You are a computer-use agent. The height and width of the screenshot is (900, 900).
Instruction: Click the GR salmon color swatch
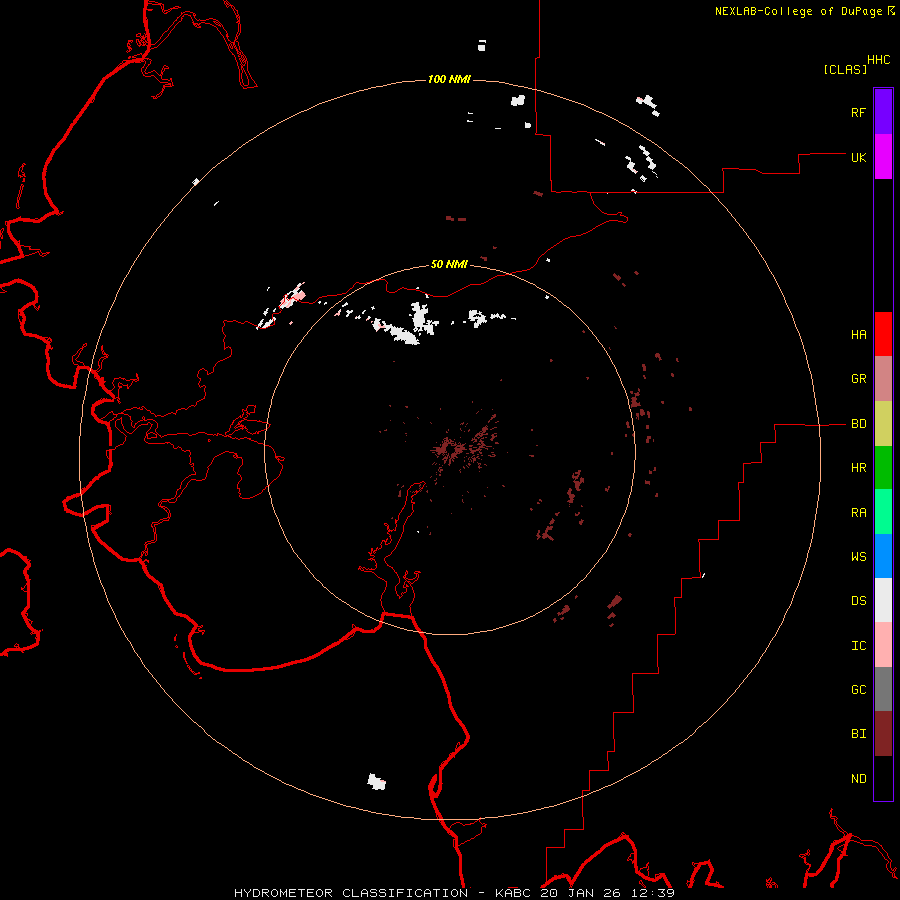tap(883, 379)
